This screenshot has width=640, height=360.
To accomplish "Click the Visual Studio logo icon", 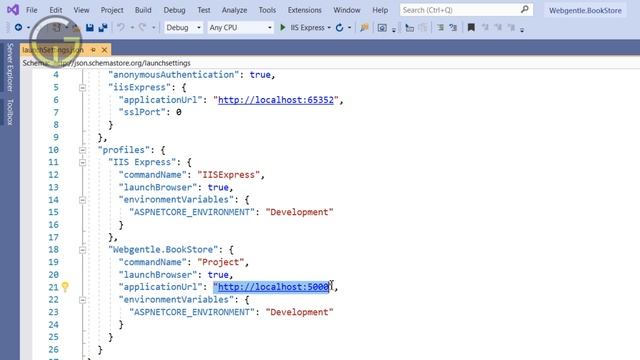I will point(13,9).
